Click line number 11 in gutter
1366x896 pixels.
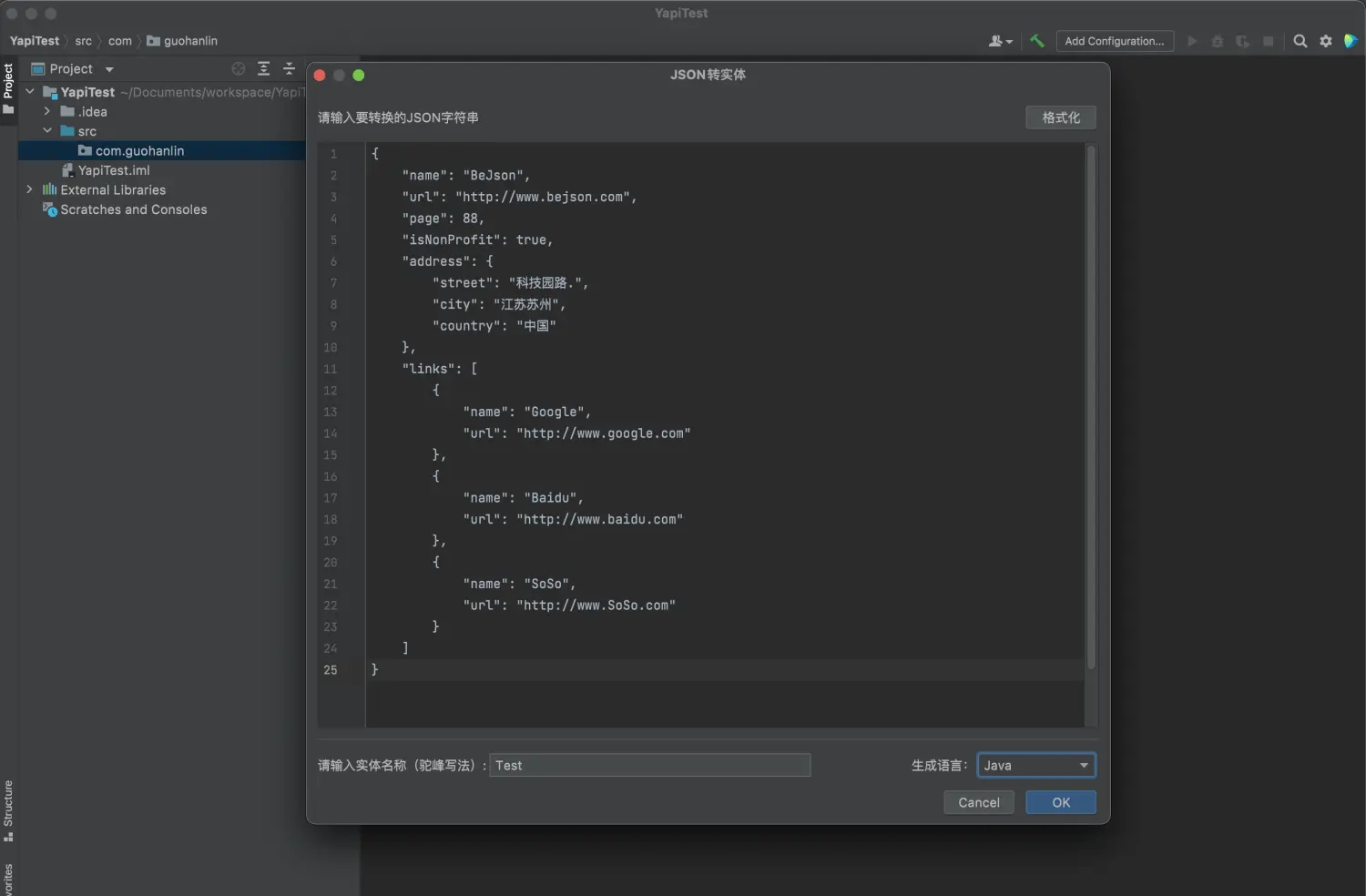330,369
